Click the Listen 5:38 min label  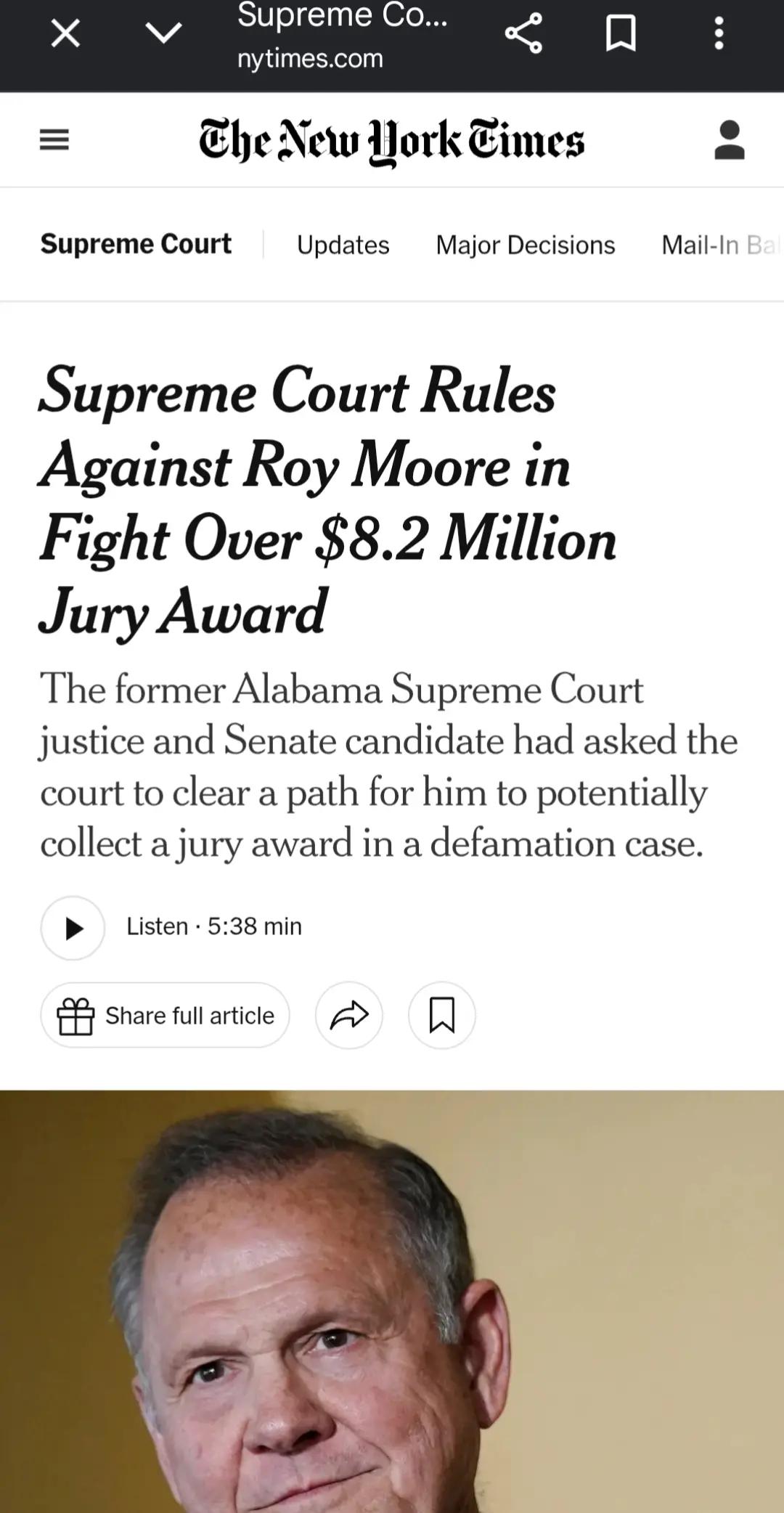(214, 926)
